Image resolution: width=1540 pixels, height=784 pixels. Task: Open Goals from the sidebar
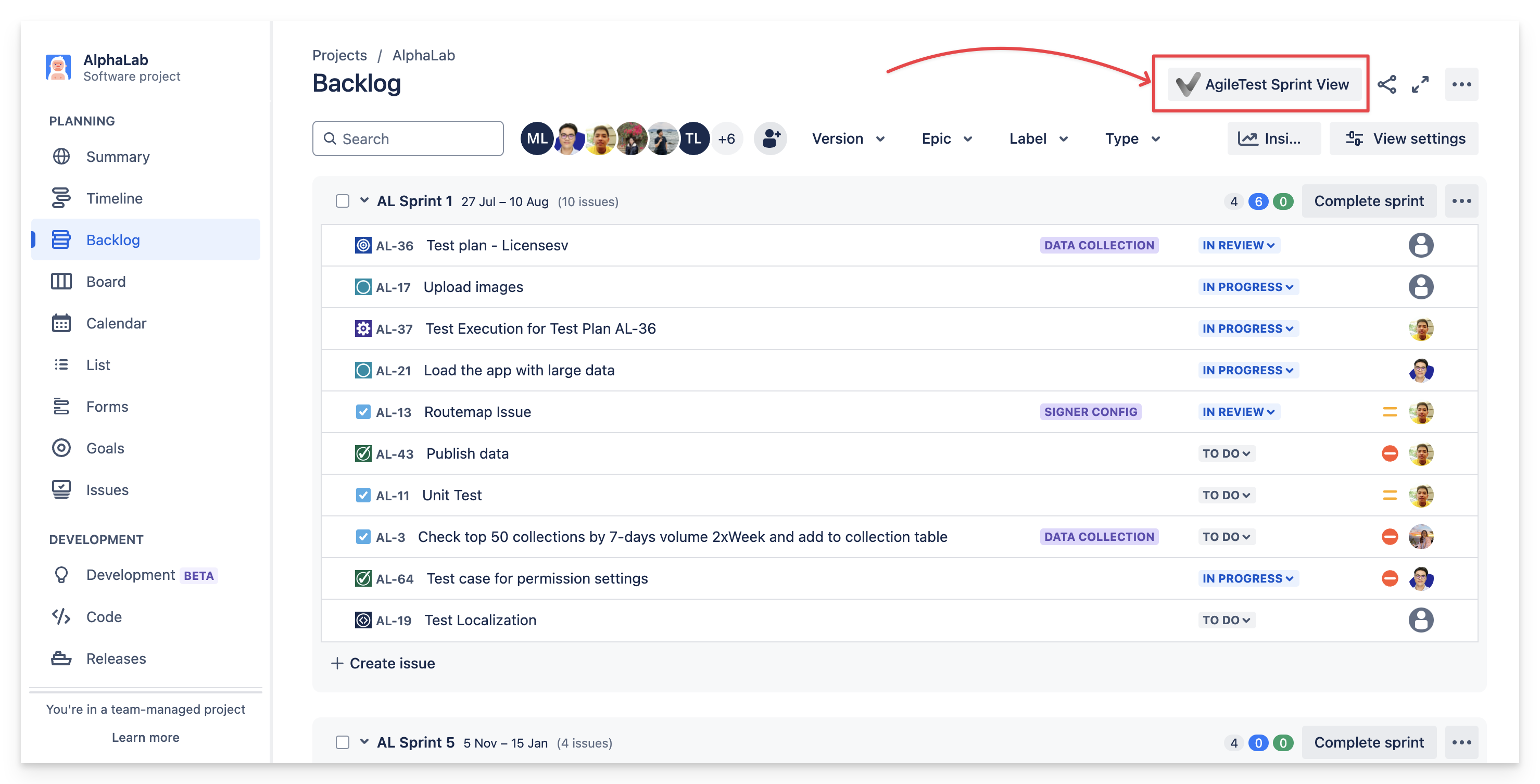click(105, 448)
